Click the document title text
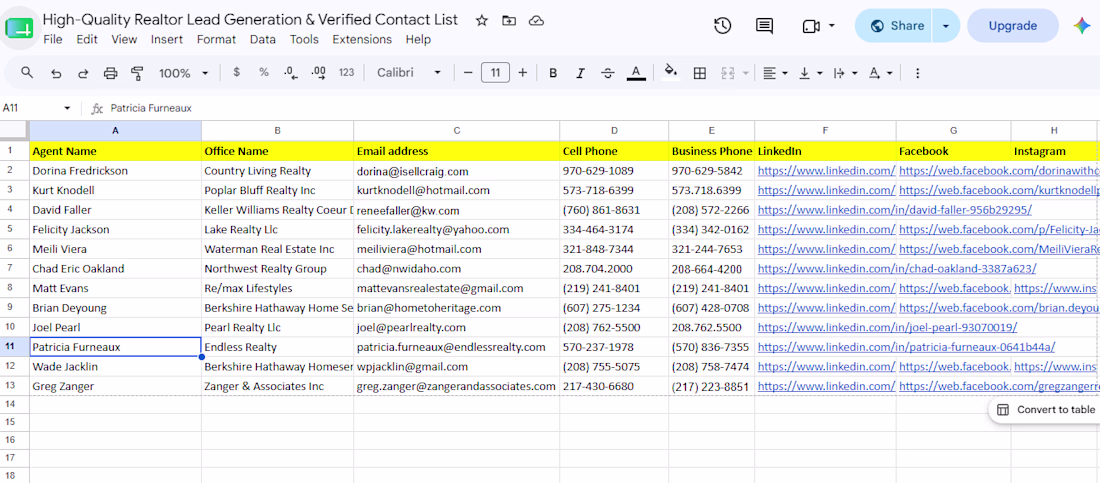The image size is (1100, 483). (x=250, y=20)
